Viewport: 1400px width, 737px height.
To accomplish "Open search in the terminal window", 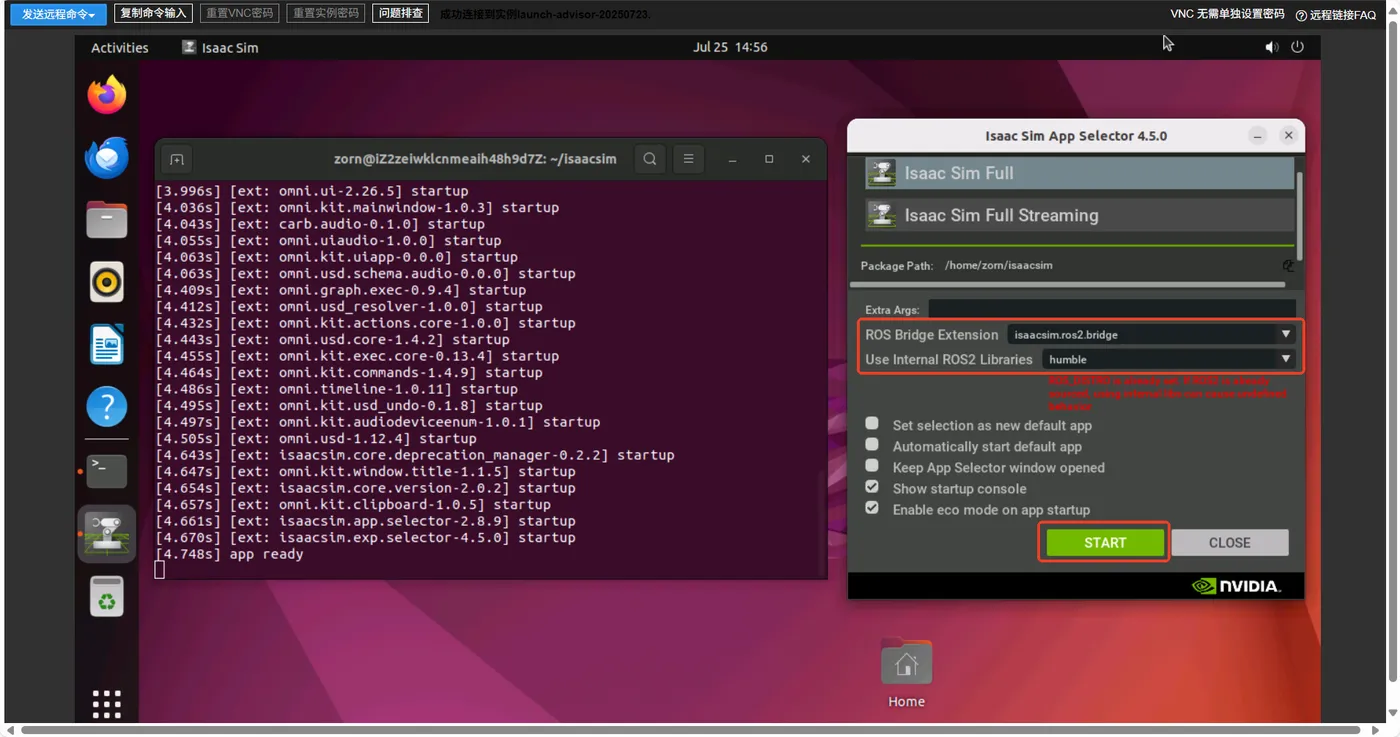I will pyautogui.click(x=650, y=159).
